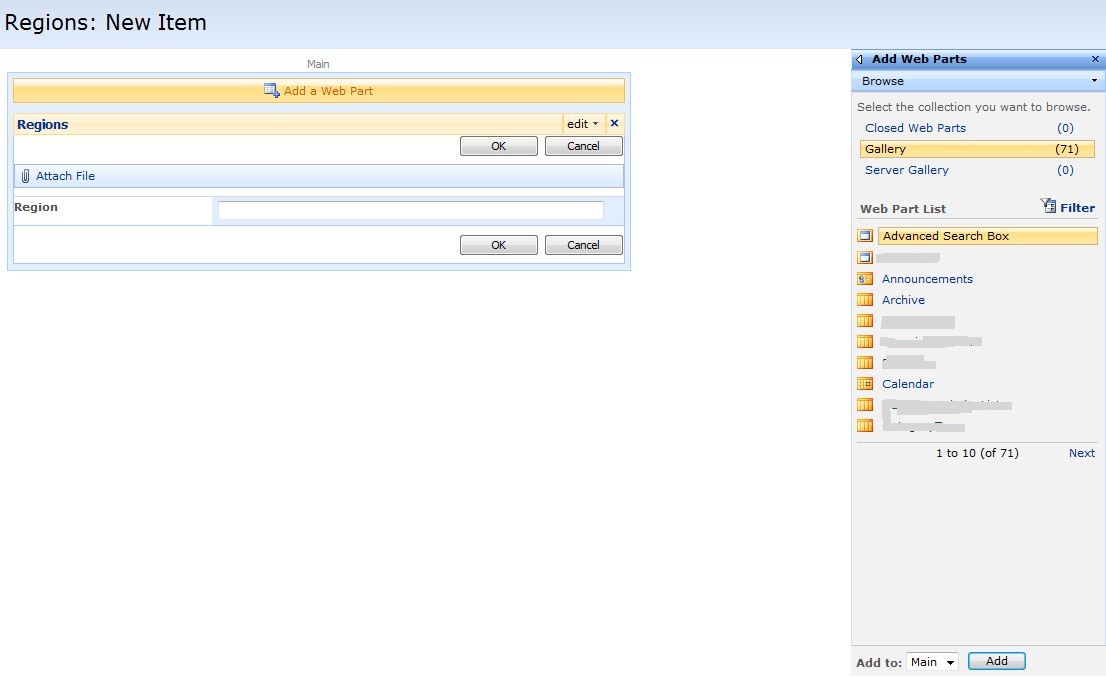Click the Announcements web part icon

[864, 278]
